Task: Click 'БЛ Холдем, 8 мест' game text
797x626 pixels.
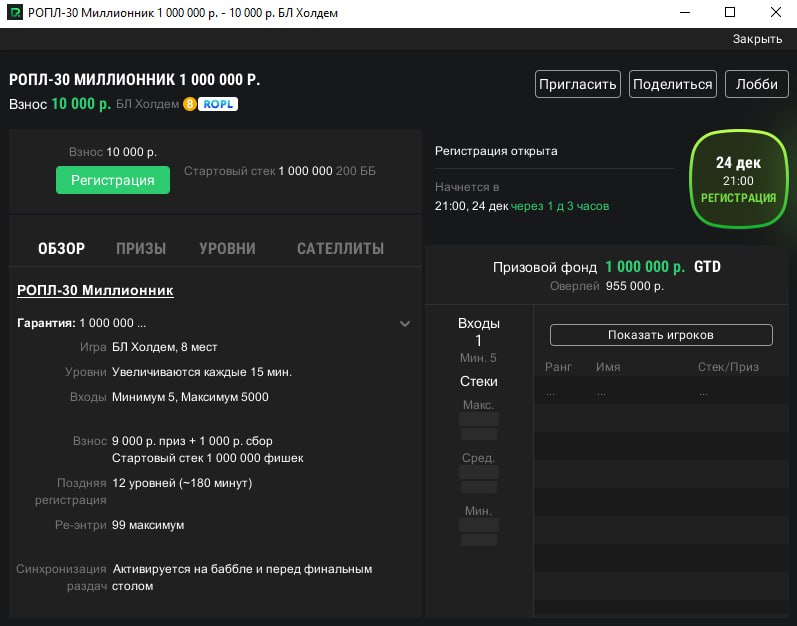Action: 165,347
